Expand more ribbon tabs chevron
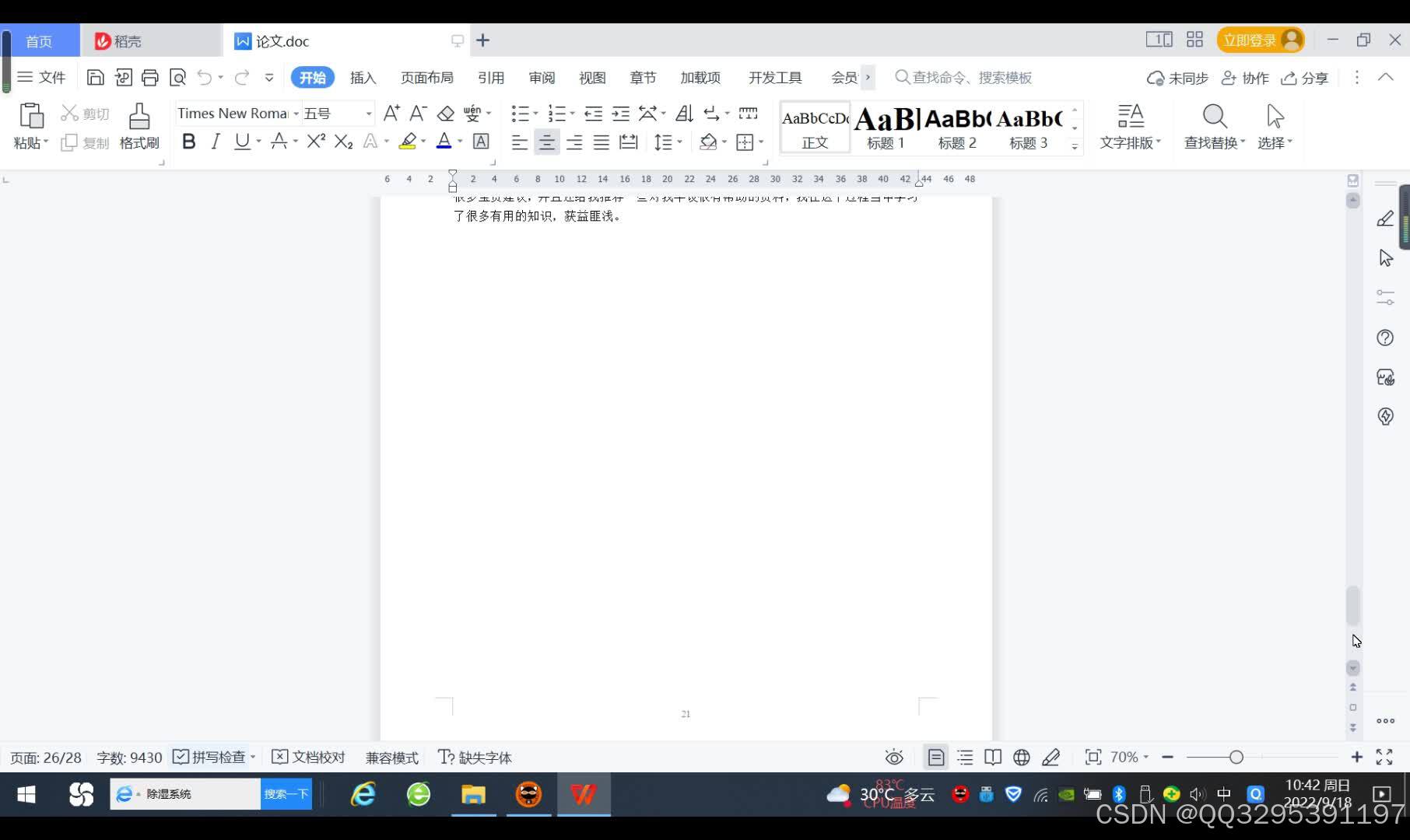Image resolution: width=1410 pixels, height=840 pixels. tap(868, 77)
